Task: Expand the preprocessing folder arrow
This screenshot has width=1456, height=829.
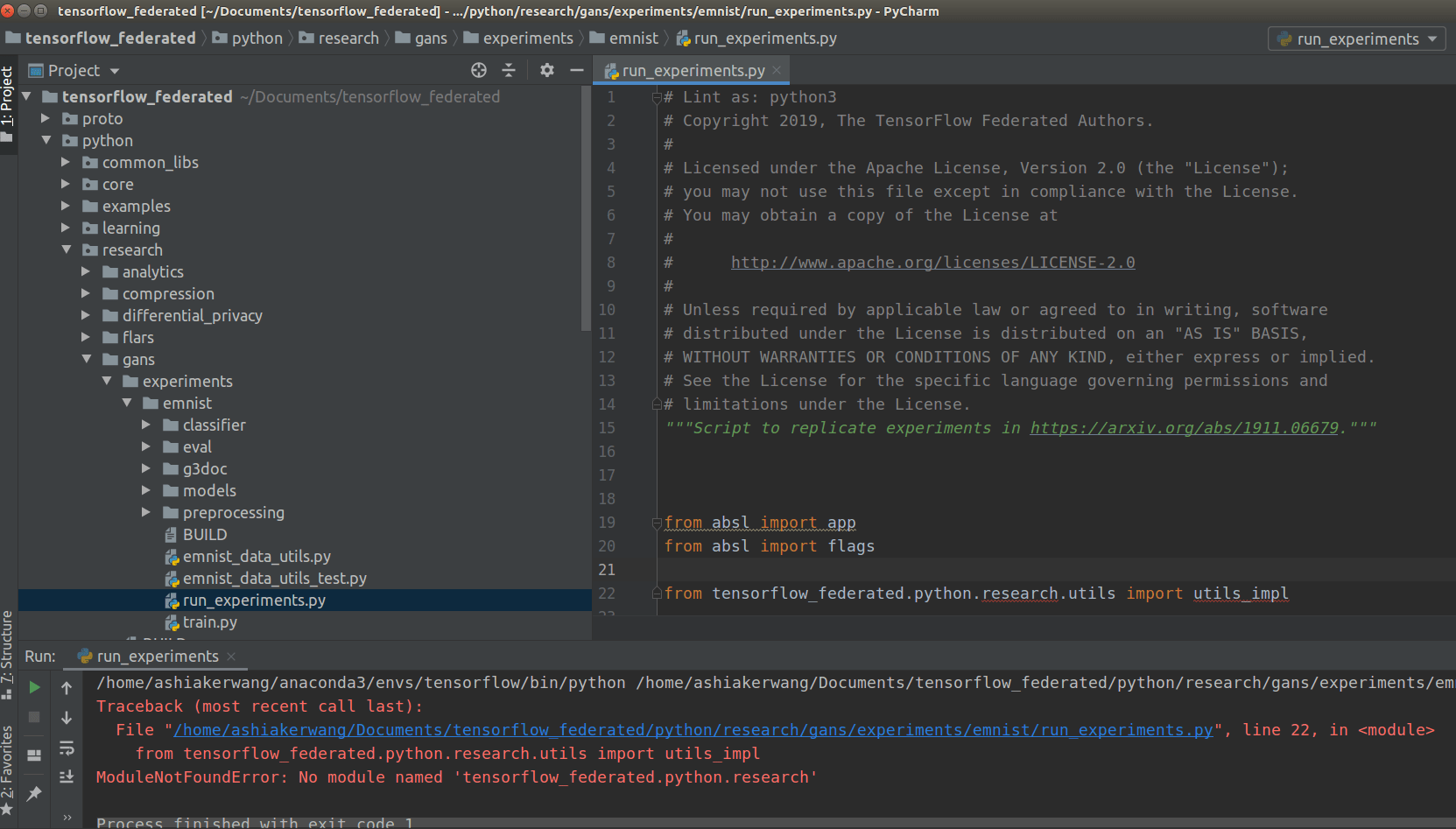Action: pyautogui.click(x=146, y=512)
